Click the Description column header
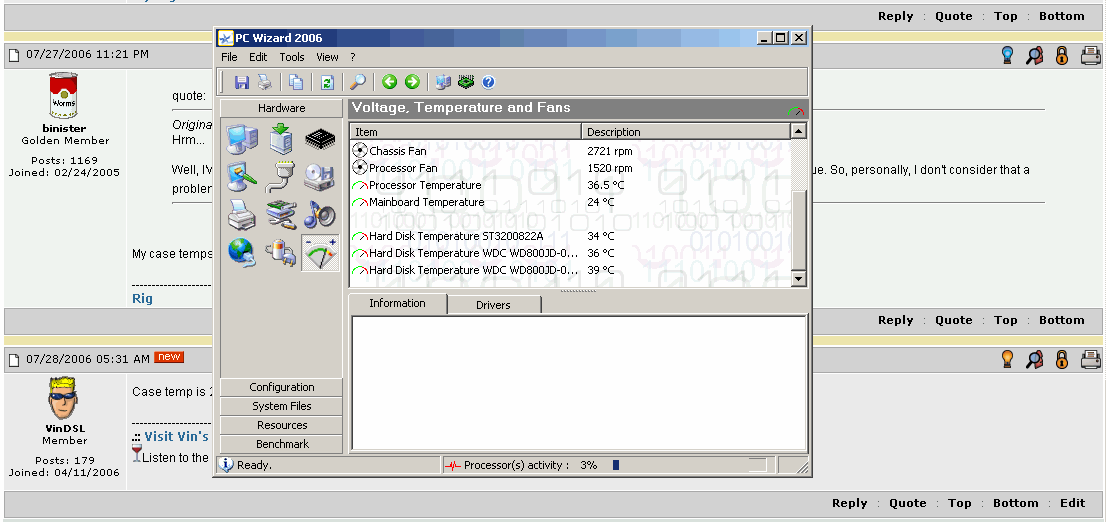This screenshot has height=522, width=1106. point(614,132)
